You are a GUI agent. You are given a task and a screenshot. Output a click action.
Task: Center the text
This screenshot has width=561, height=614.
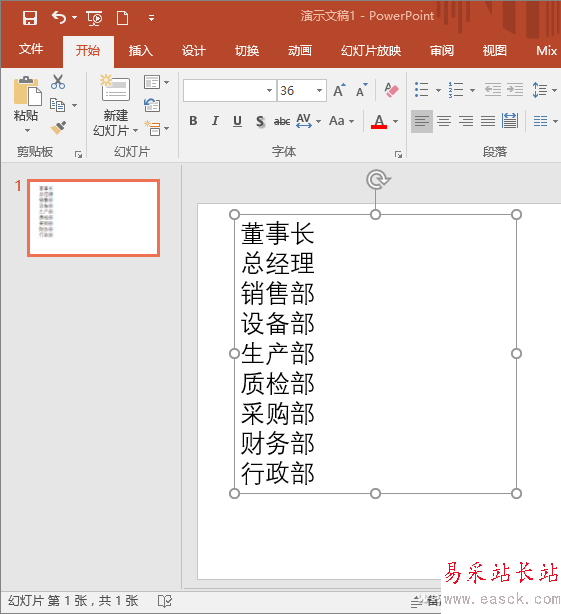click(x=444, y=121)
